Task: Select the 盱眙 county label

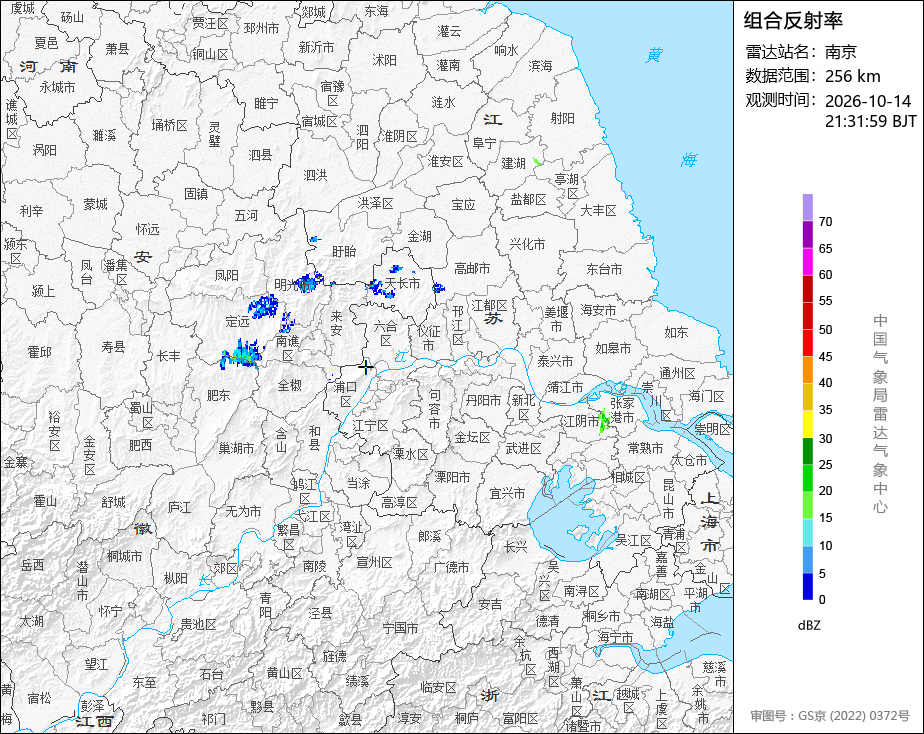Action: click(344, 252)
